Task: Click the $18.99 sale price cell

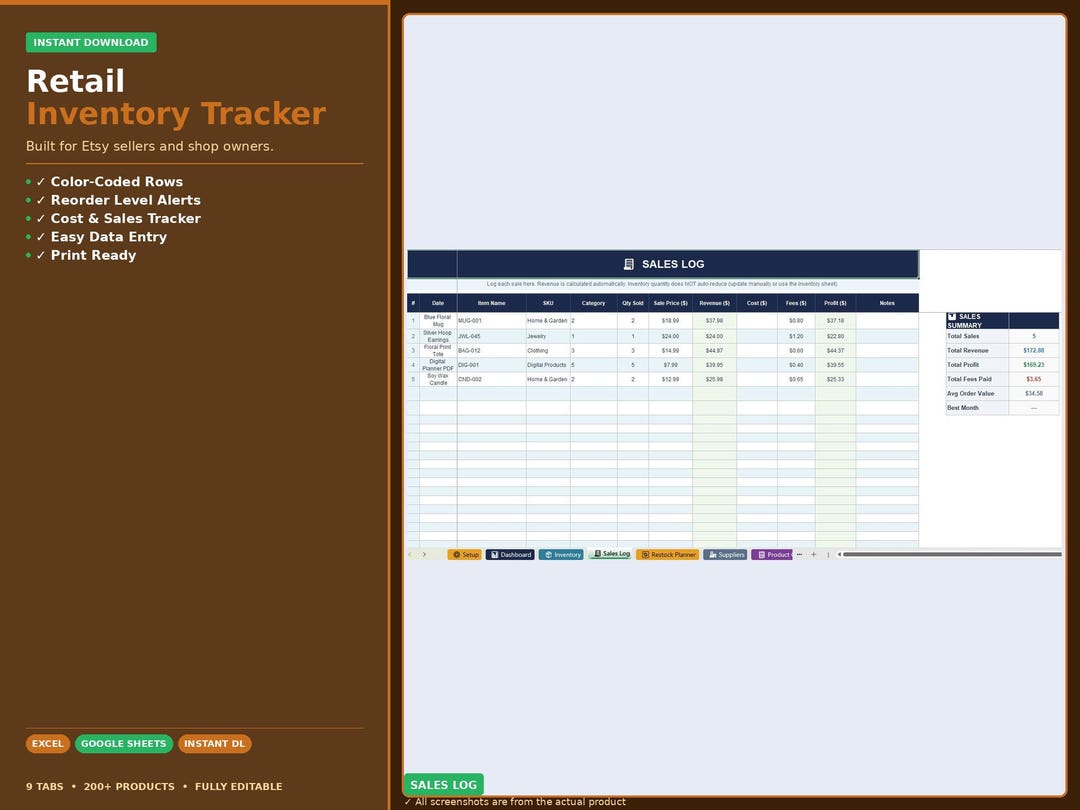Action: [671, 321]
